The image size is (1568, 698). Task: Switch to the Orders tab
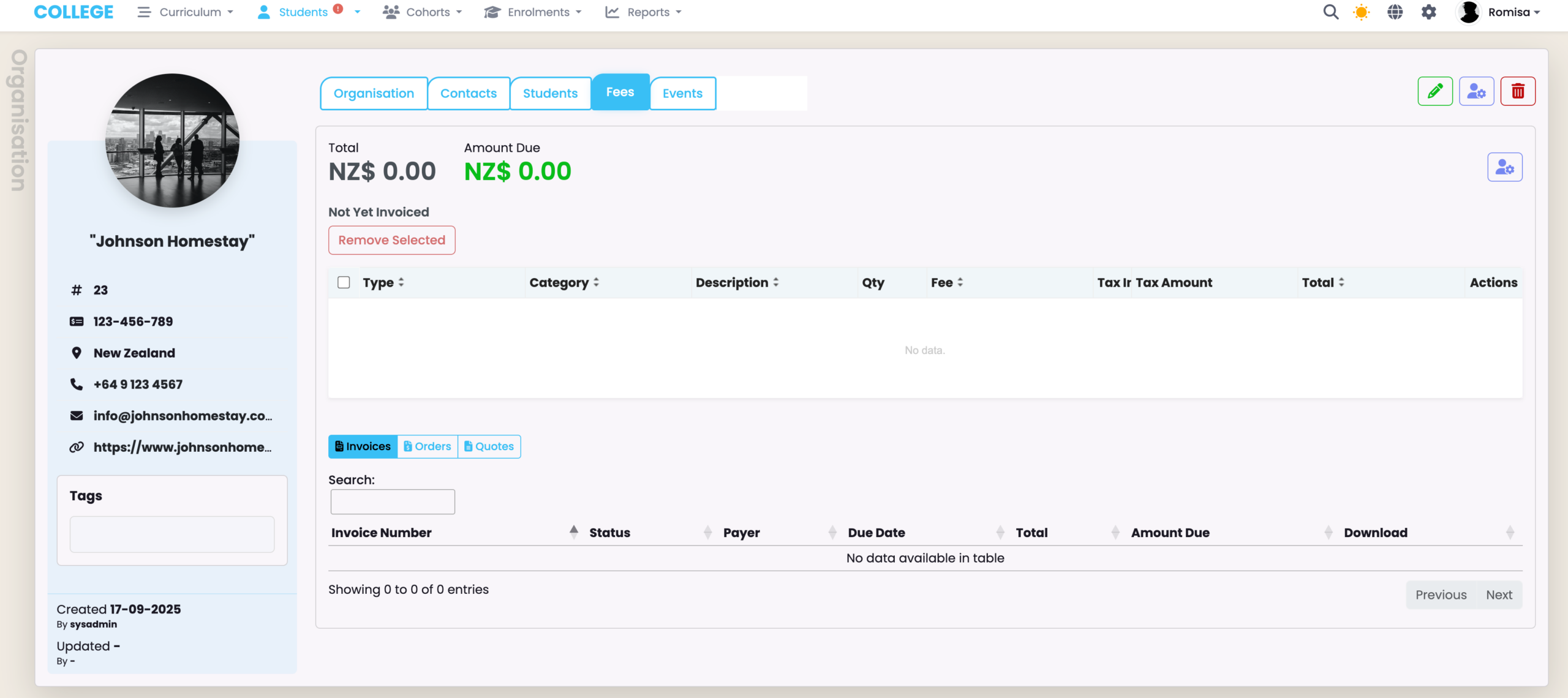pos(428,446)
